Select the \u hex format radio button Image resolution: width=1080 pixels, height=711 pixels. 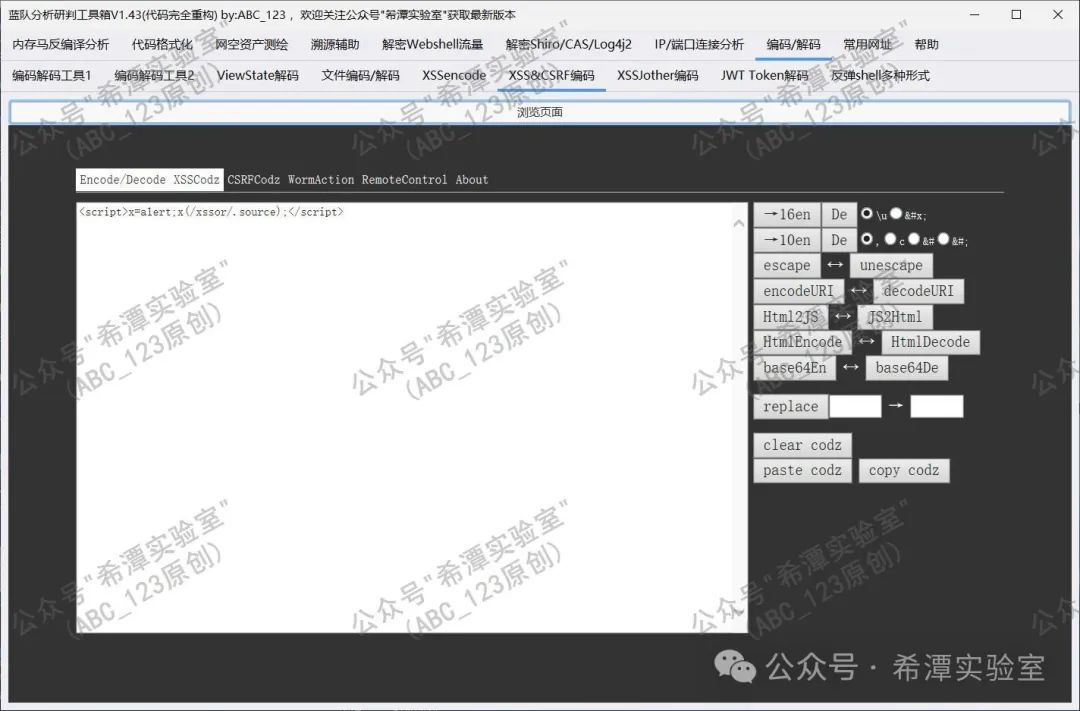tap(866, 214)
